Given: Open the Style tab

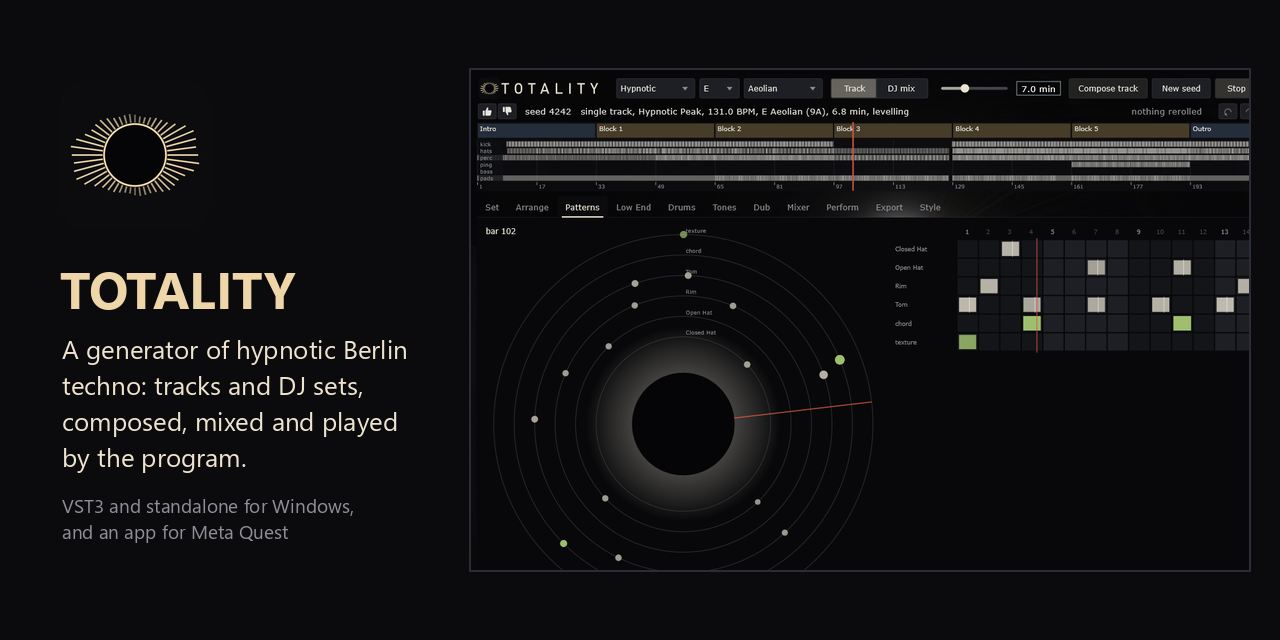Looking at the screenshot, I should [x=930, y=208].
